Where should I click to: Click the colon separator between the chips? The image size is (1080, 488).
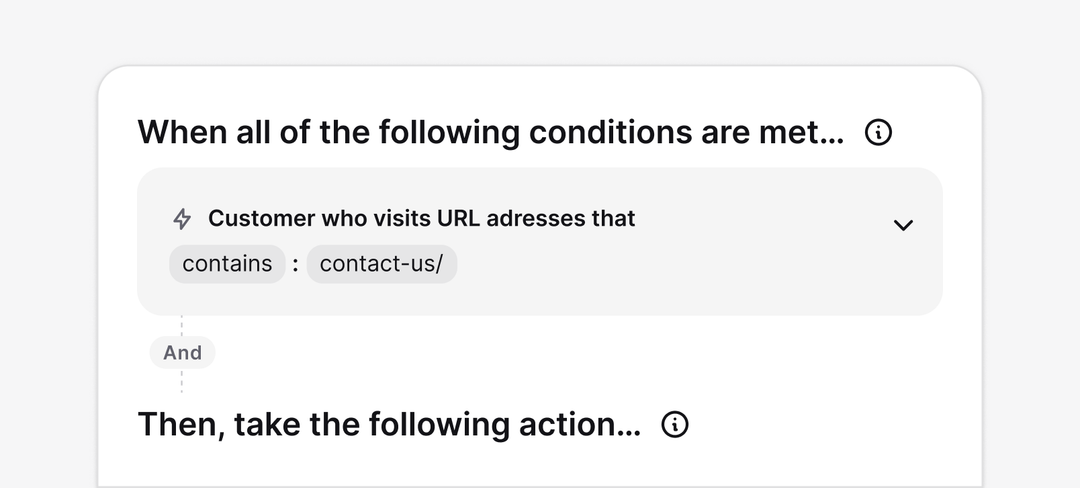coord(296,264)
